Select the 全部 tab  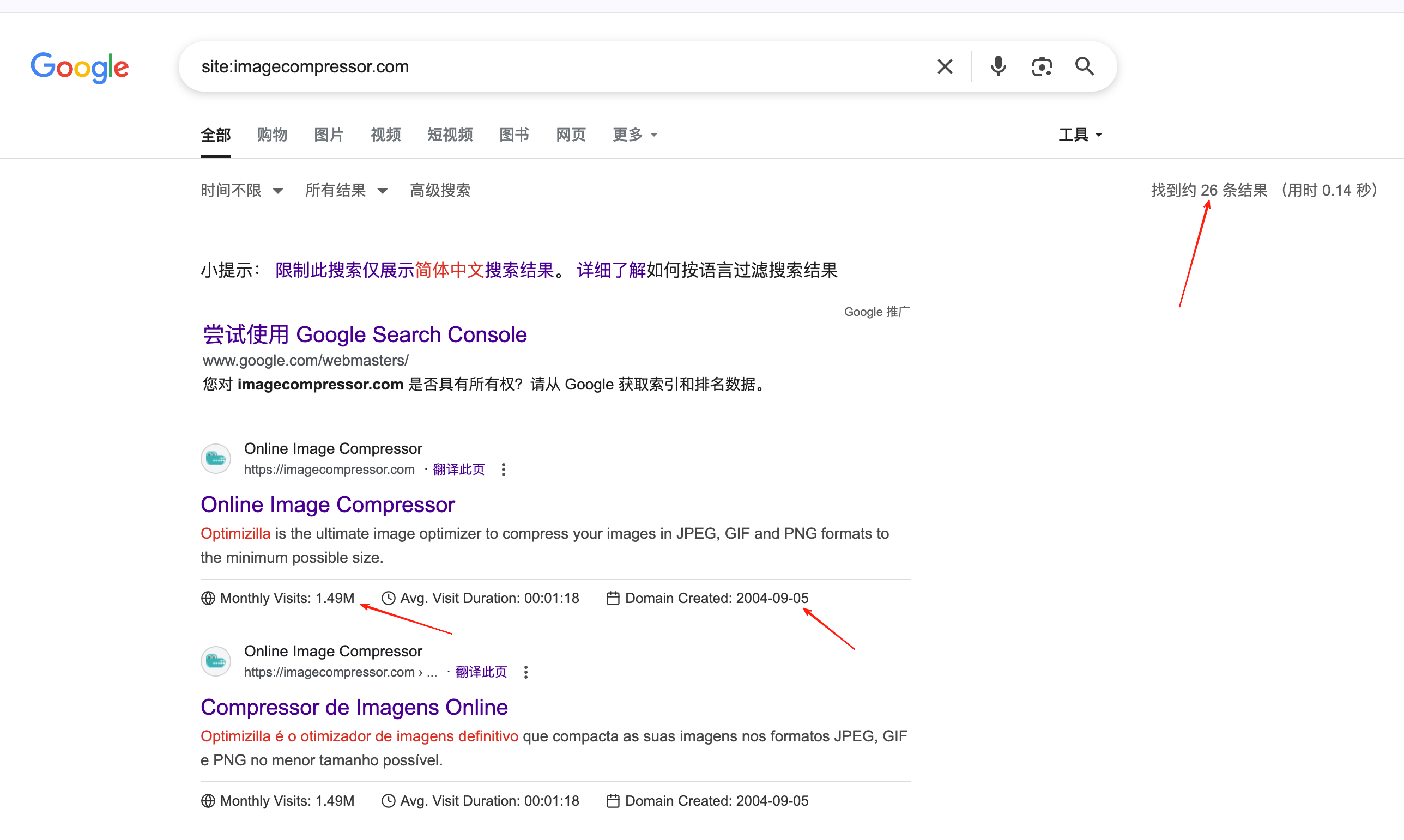(x=216, y=135)
